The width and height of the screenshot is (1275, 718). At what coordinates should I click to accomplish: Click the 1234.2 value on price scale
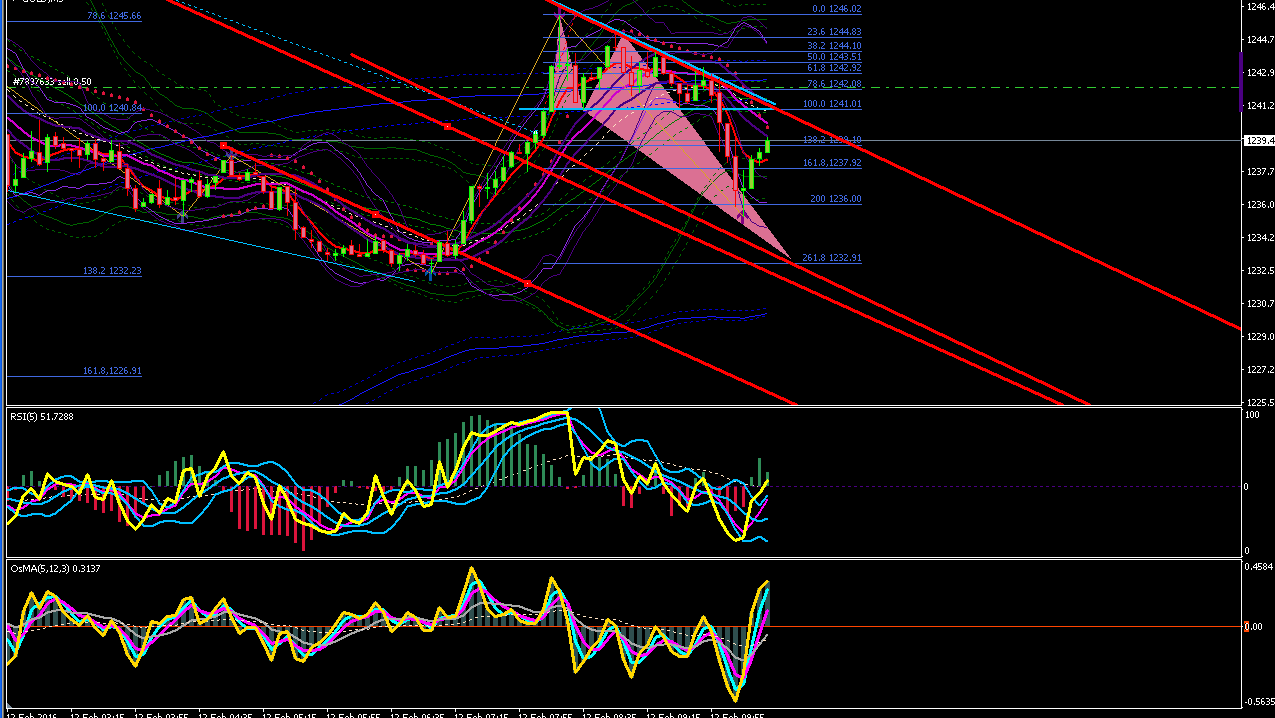(1260, 238)
